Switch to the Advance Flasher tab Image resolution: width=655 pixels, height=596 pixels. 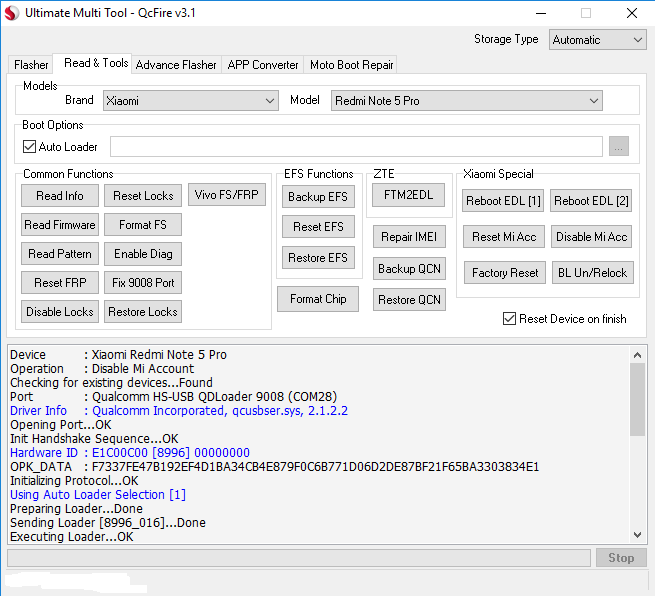[x=176, y=65]
